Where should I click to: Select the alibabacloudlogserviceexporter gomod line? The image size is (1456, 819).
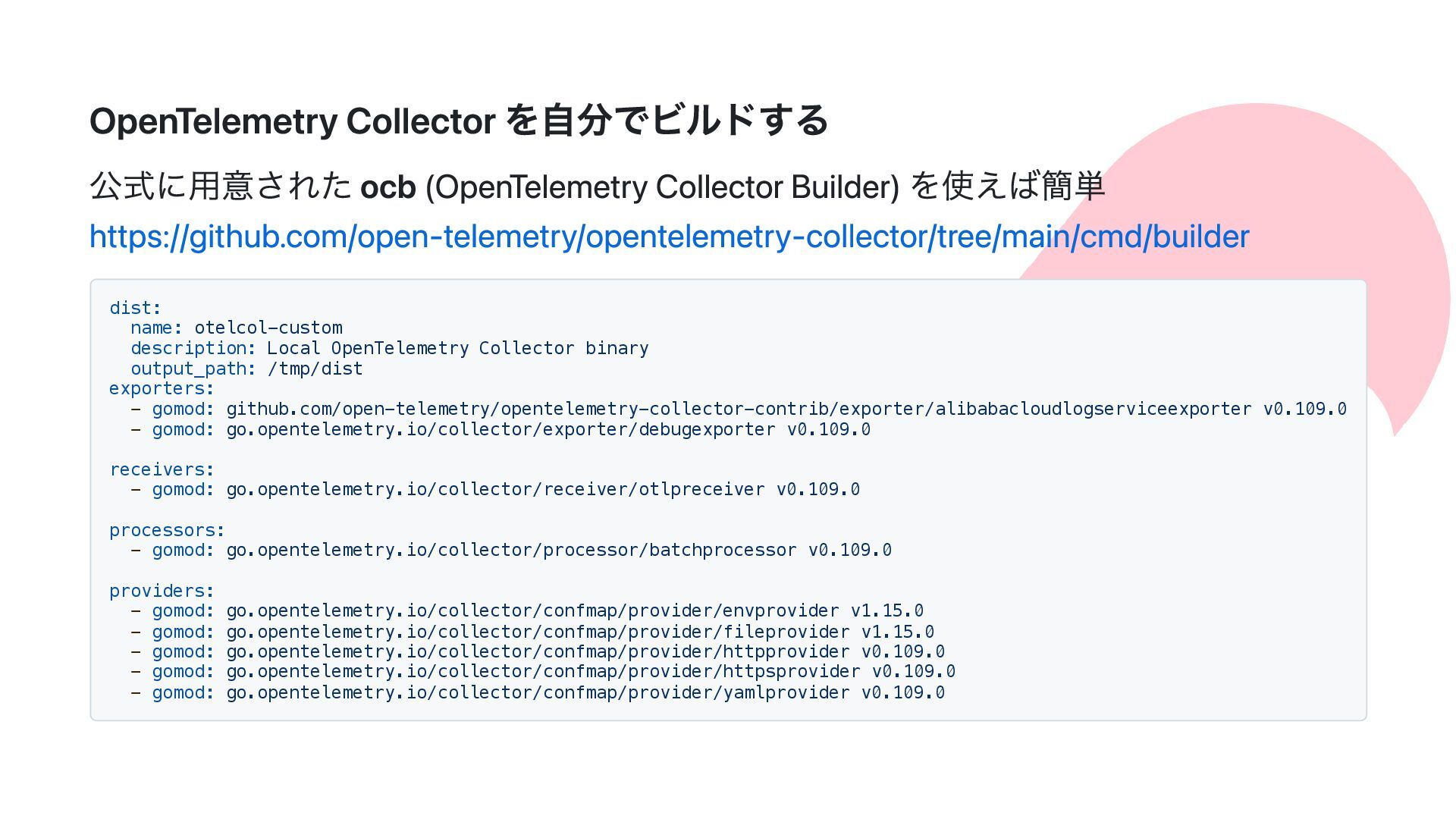[739, 409]
